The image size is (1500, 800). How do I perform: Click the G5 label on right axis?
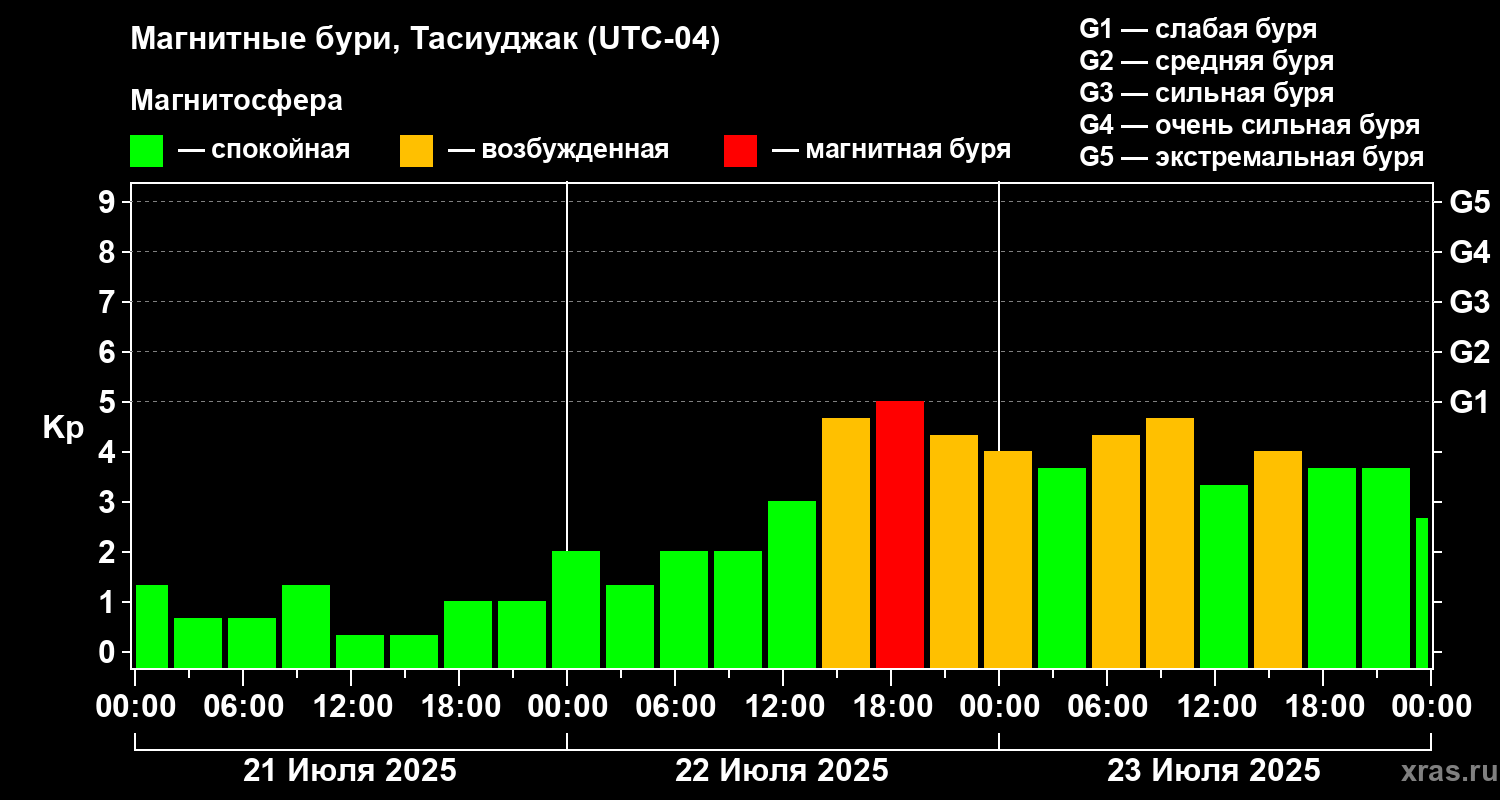[1469, 202]
